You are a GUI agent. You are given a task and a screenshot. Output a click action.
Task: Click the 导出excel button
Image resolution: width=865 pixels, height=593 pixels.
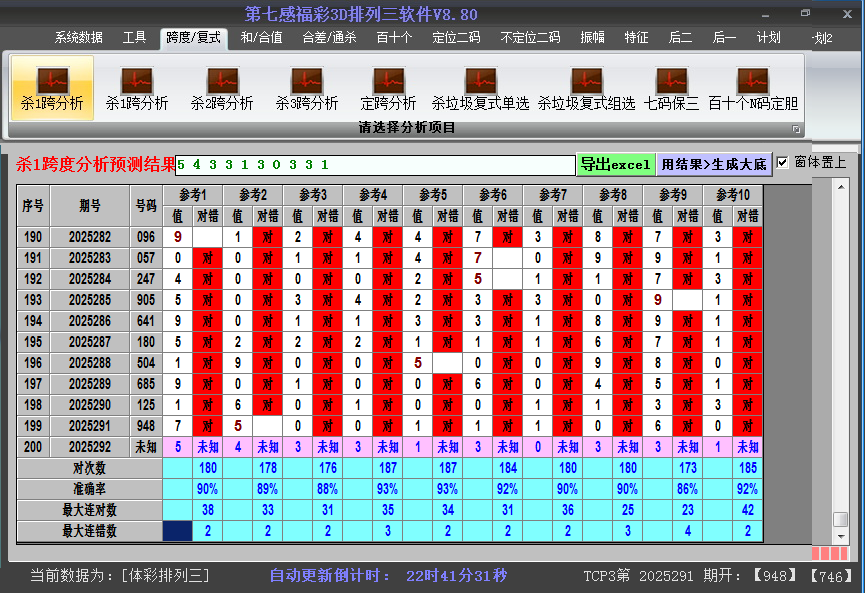click(x=615, y=162)
